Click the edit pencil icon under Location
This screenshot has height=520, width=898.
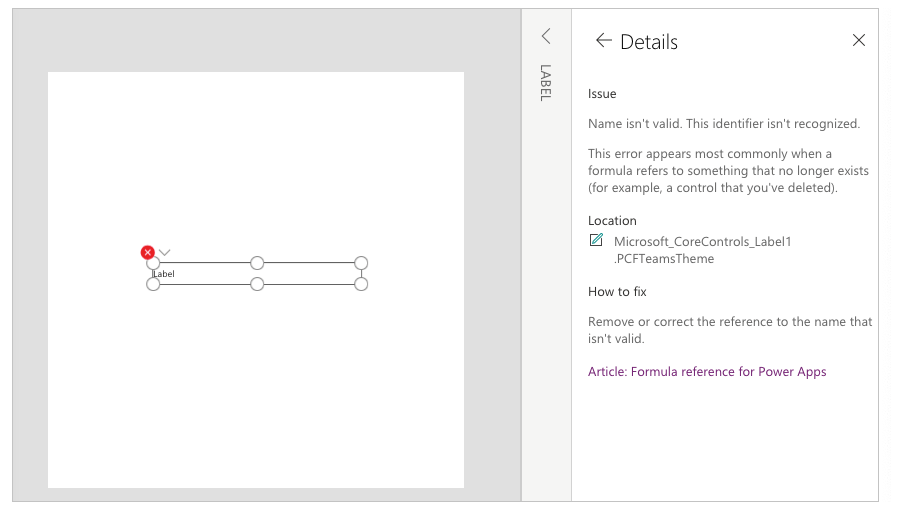pyautogui.click(x=596, y=240)
